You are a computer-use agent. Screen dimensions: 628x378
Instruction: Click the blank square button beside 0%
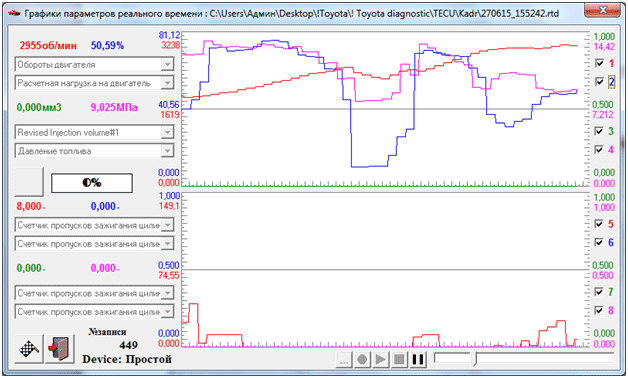coord(29,182)
